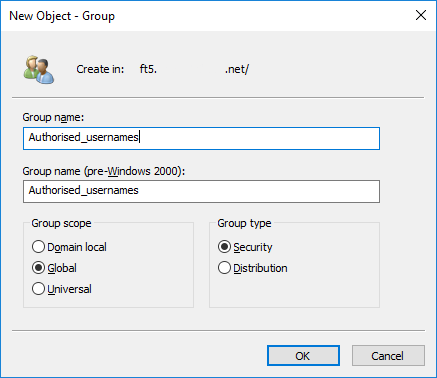Click the ft5. domain path text
The image size is (437, 378).
[x=148, y=69]
